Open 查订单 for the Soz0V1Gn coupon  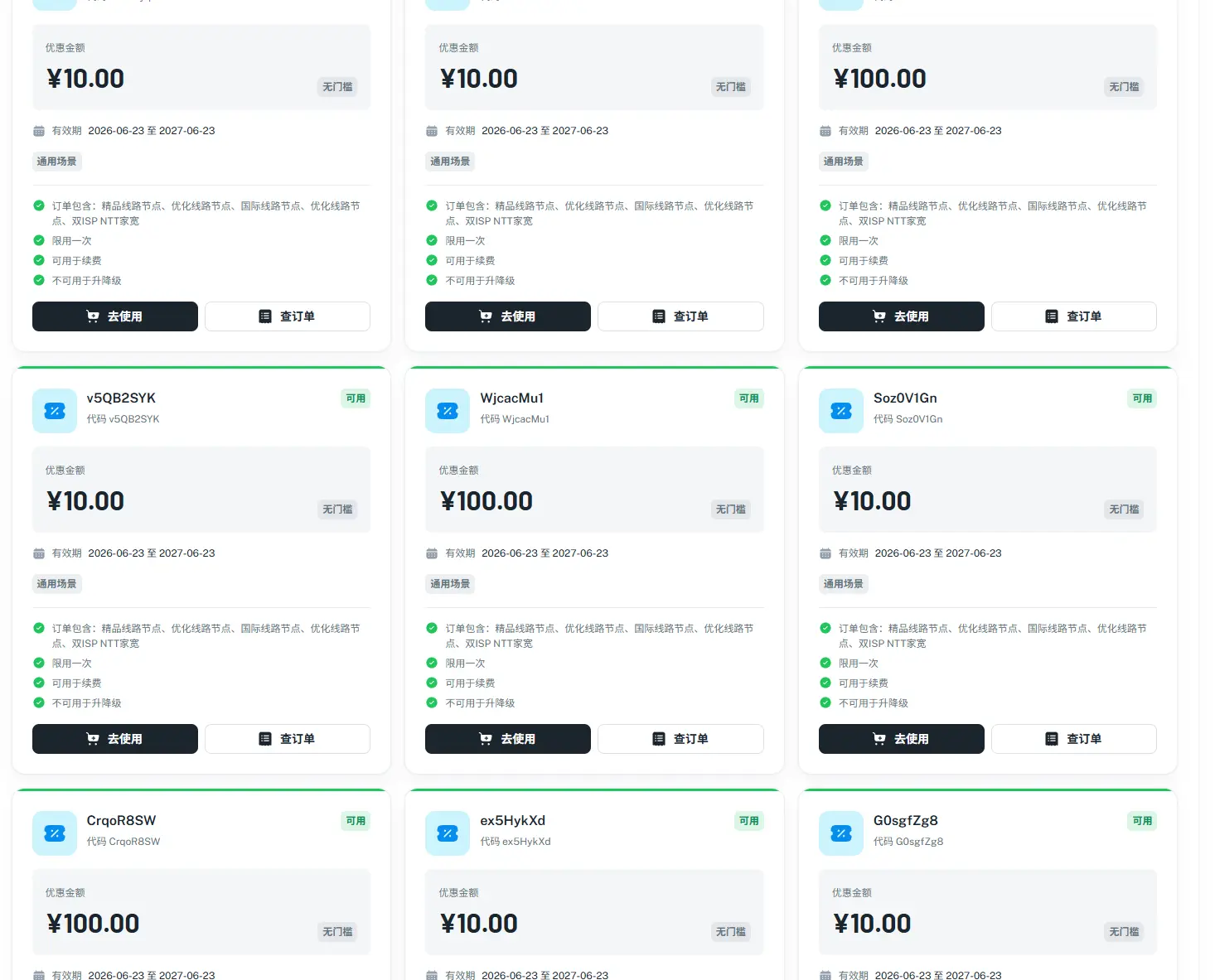[x=1074, y=739]
